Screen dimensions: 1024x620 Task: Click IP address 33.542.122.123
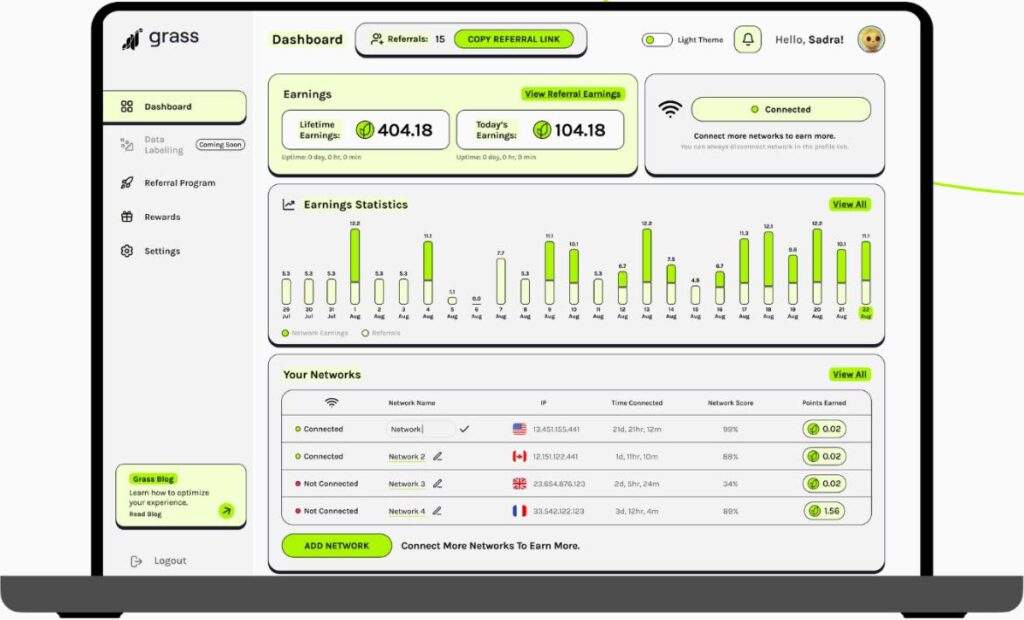coord(558,511)
